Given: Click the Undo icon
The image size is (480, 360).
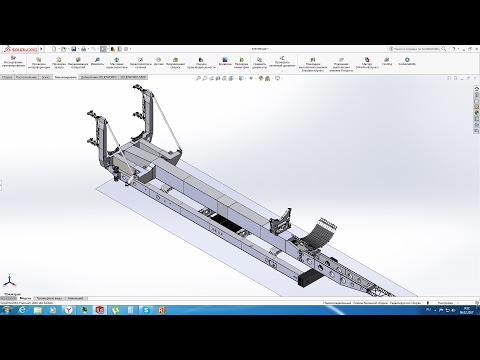Looking at the screenshot, I should coord(93,49).
